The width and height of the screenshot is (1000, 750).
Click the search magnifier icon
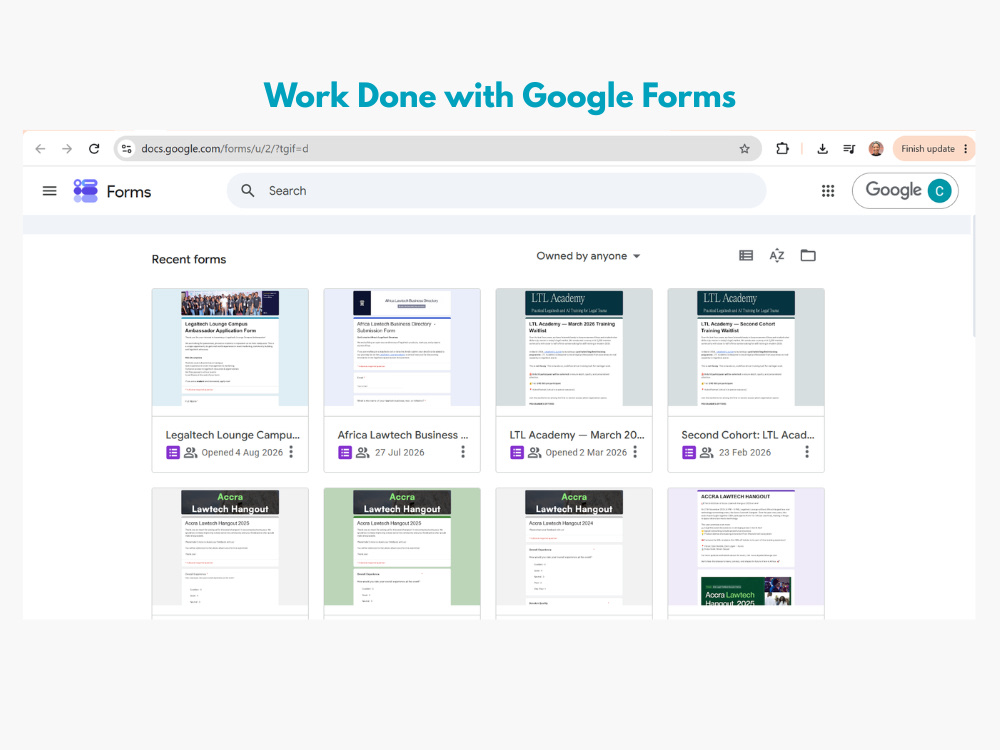248,191
